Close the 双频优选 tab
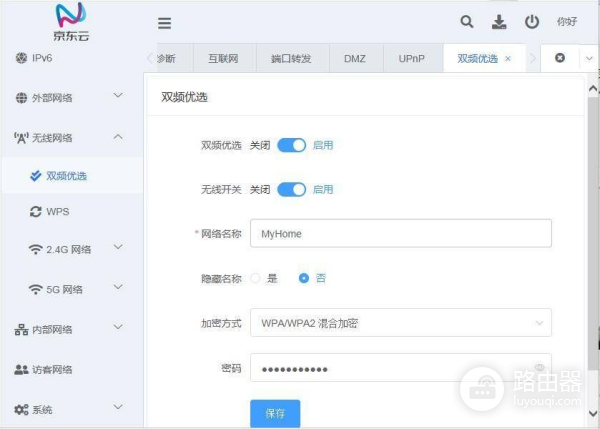Image resolution: width=600 pixels, height=429 pixels. [x=508, y=59]
